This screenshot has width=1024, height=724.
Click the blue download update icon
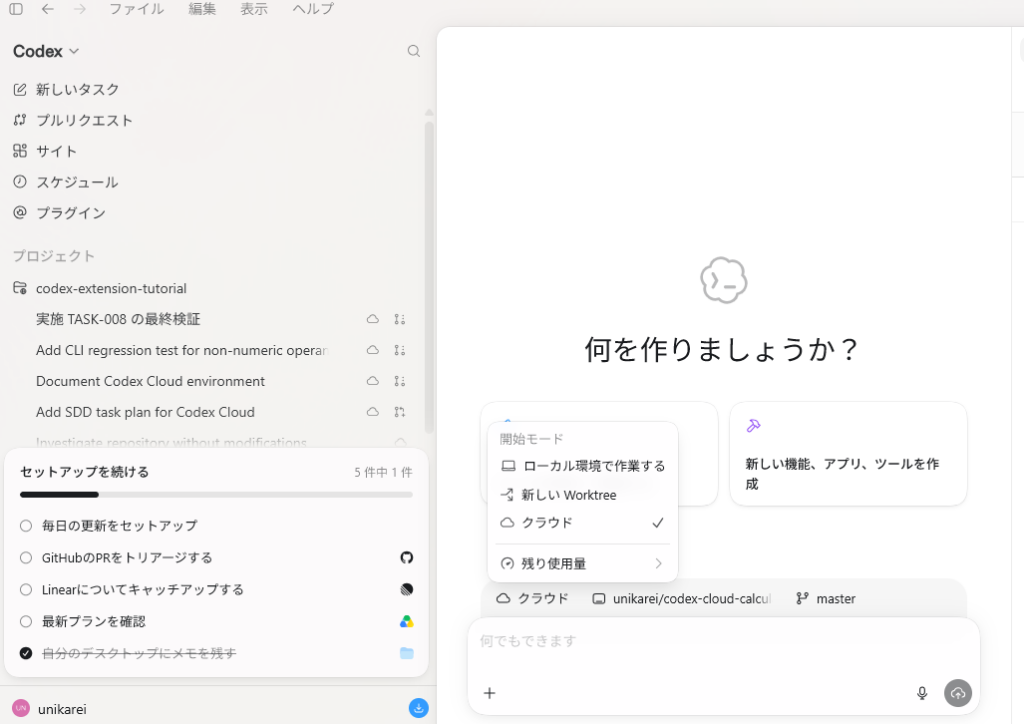pos(419,708)
